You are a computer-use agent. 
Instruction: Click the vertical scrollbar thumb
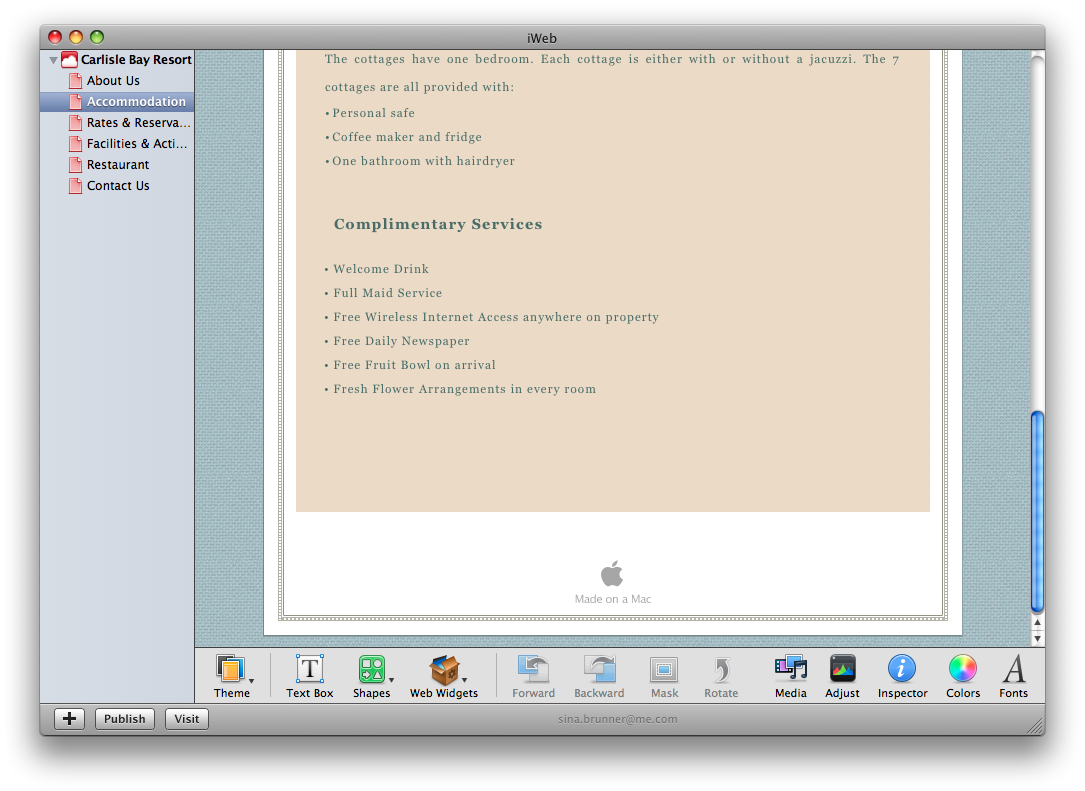coord(1037,512)
